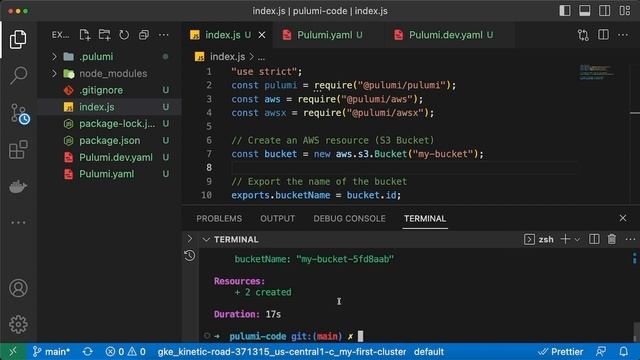The image size is (640, 360).
Task: Create a new file in Explorer
Action: tap(84, 35)
